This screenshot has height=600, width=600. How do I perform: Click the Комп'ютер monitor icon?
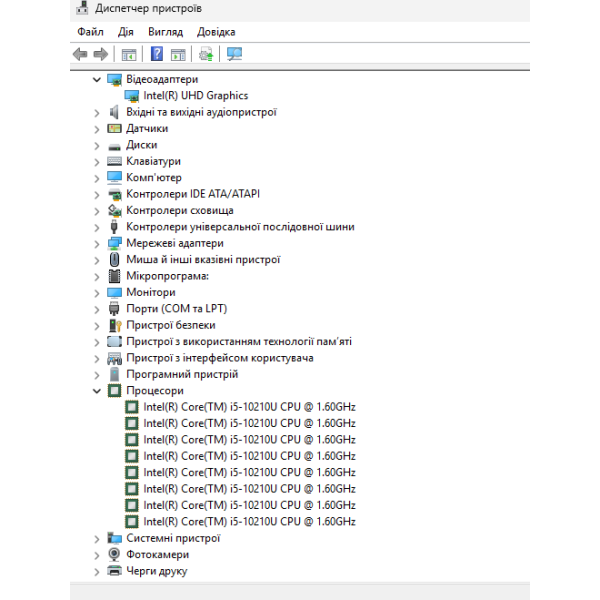tap(114, 178)
